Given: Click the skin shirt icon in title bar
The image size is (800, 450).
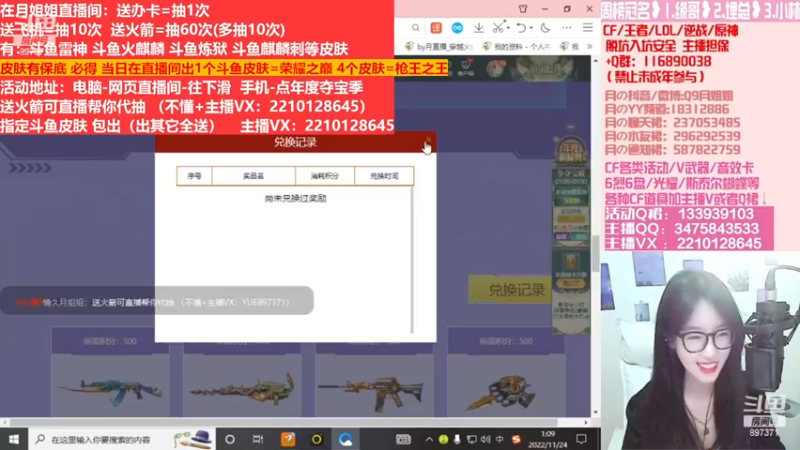Looking at the screenshot, I should (x=523, y=9).
